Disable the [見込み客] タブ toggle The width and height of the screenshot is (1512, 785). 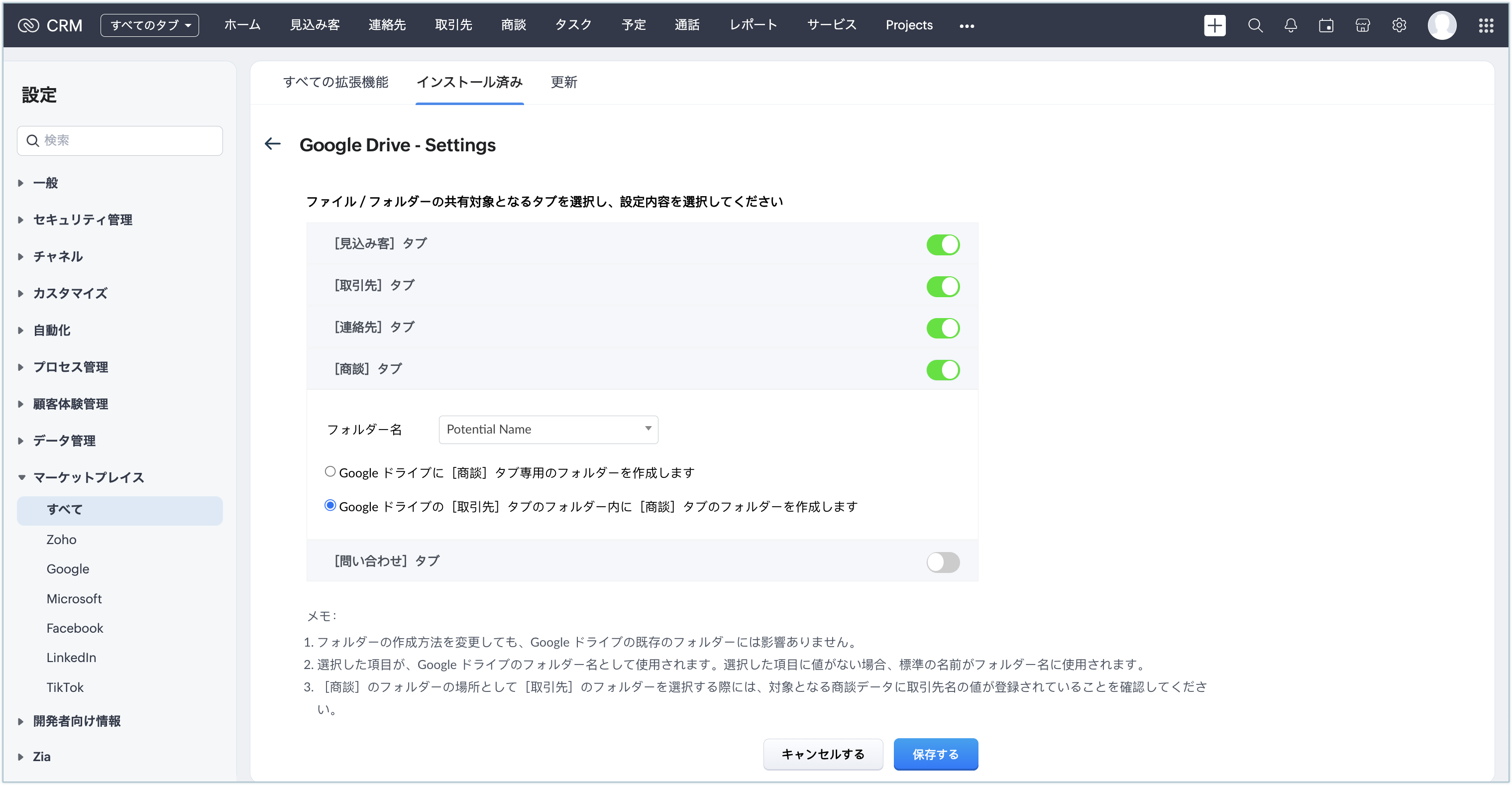coord(943,244)
